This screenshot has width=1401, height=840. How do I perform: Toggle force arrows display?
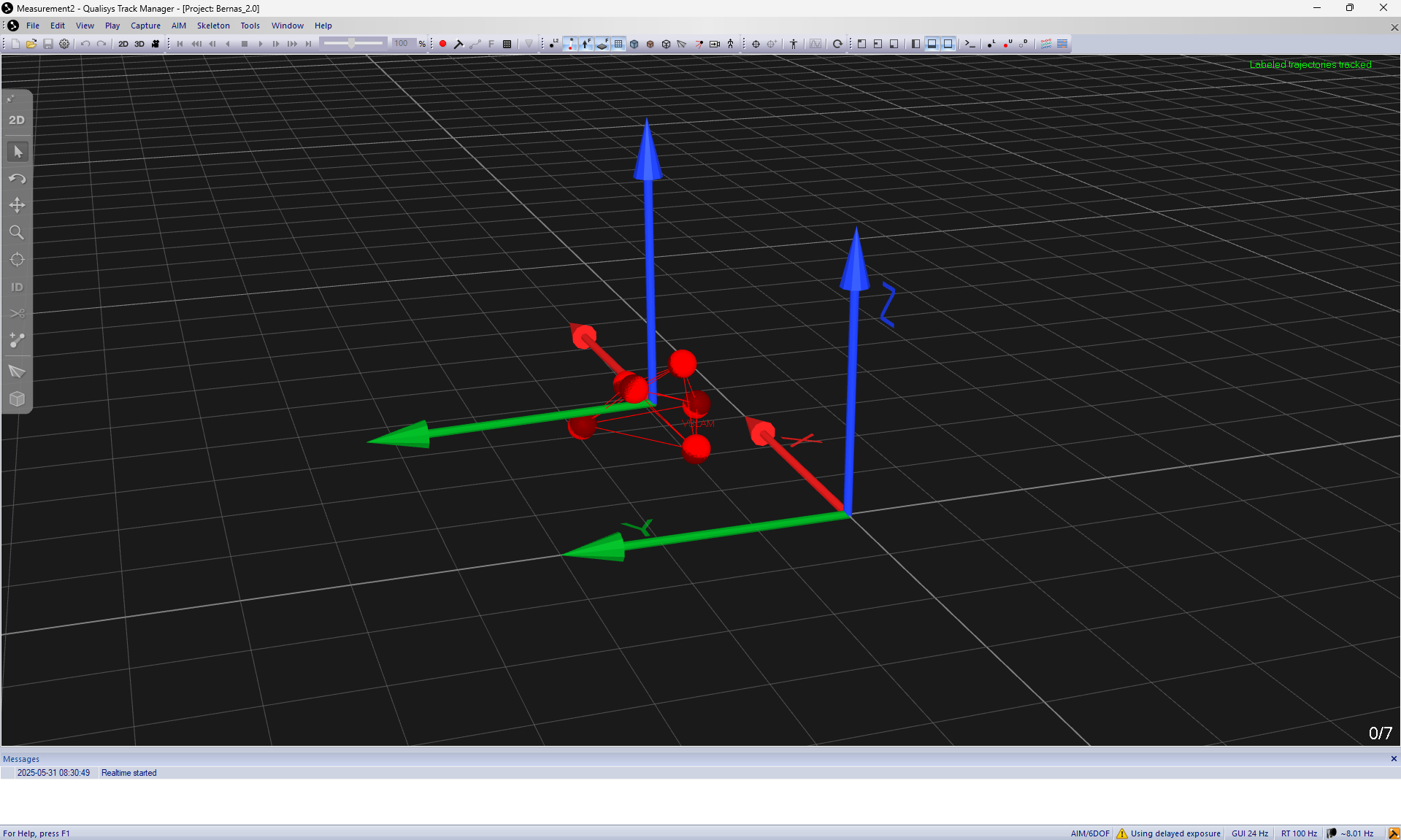click(586, 44)
